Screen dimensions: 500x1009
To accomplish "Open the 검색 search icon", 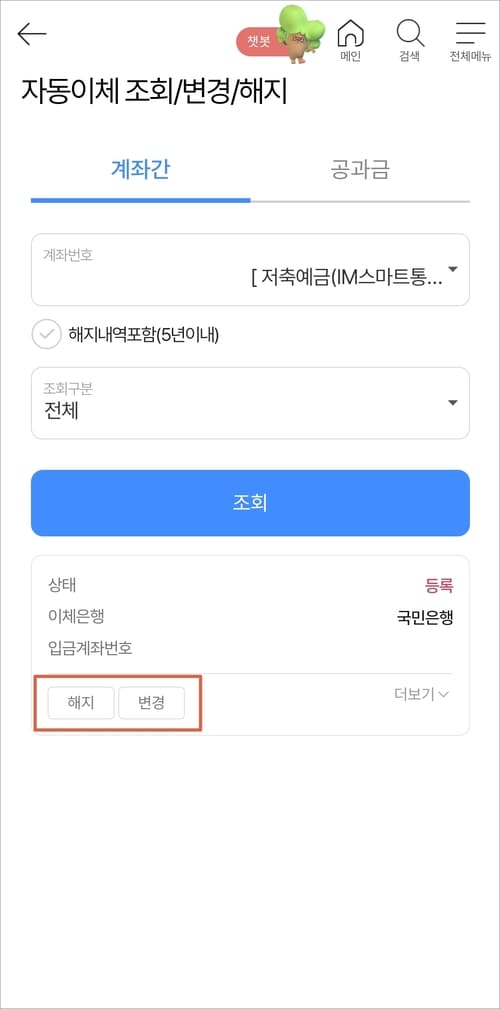I will (x=409, y=41).
